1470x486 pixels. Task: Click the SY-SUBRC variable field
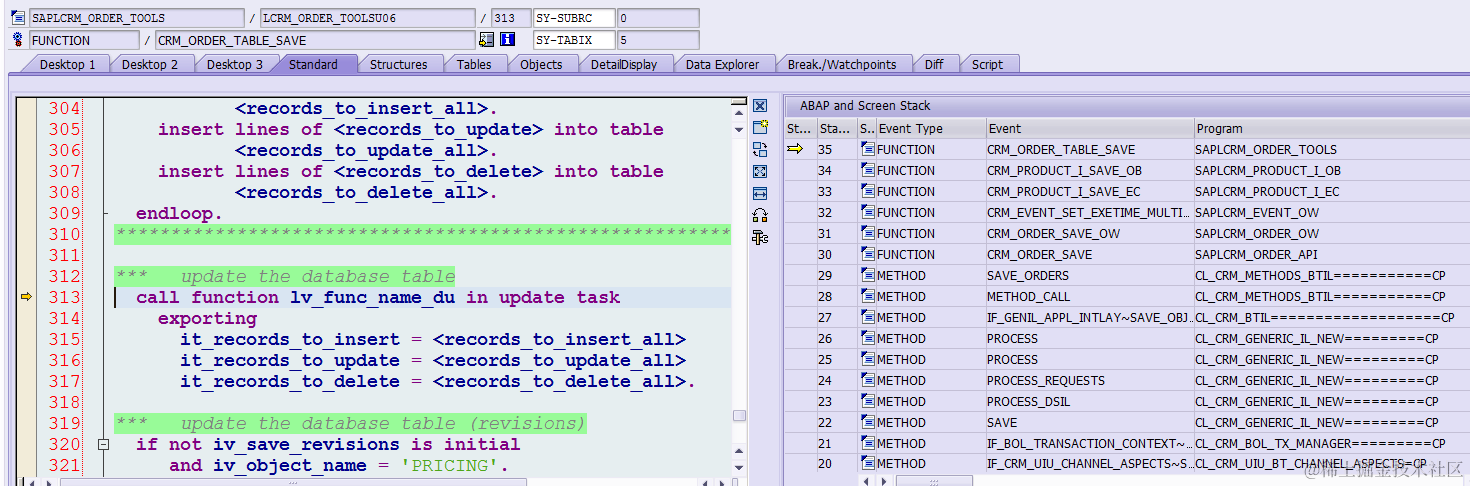(574, 18)
